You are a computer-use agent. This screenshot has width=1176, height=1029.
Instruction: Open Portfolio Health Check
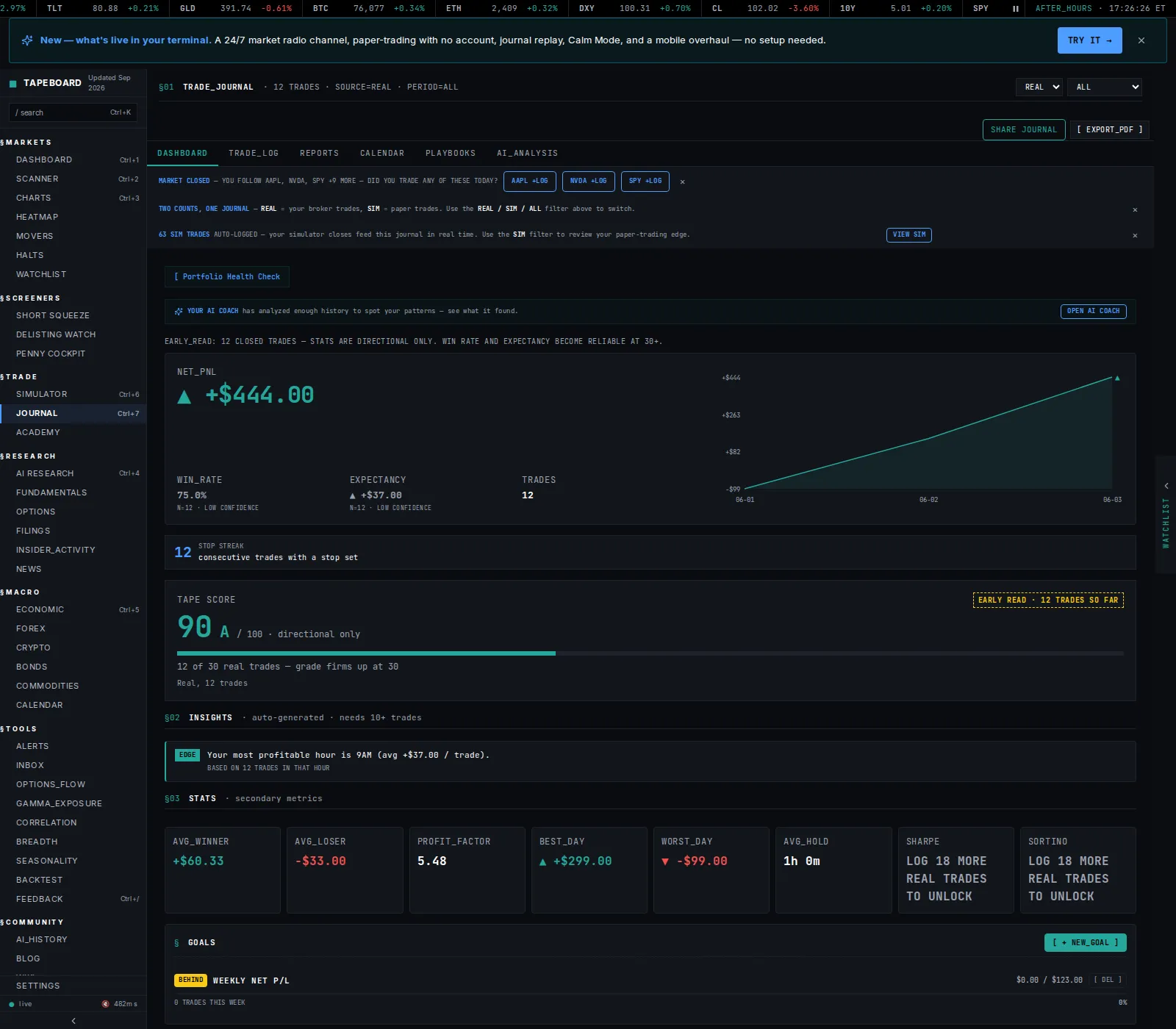pos(227,276)
